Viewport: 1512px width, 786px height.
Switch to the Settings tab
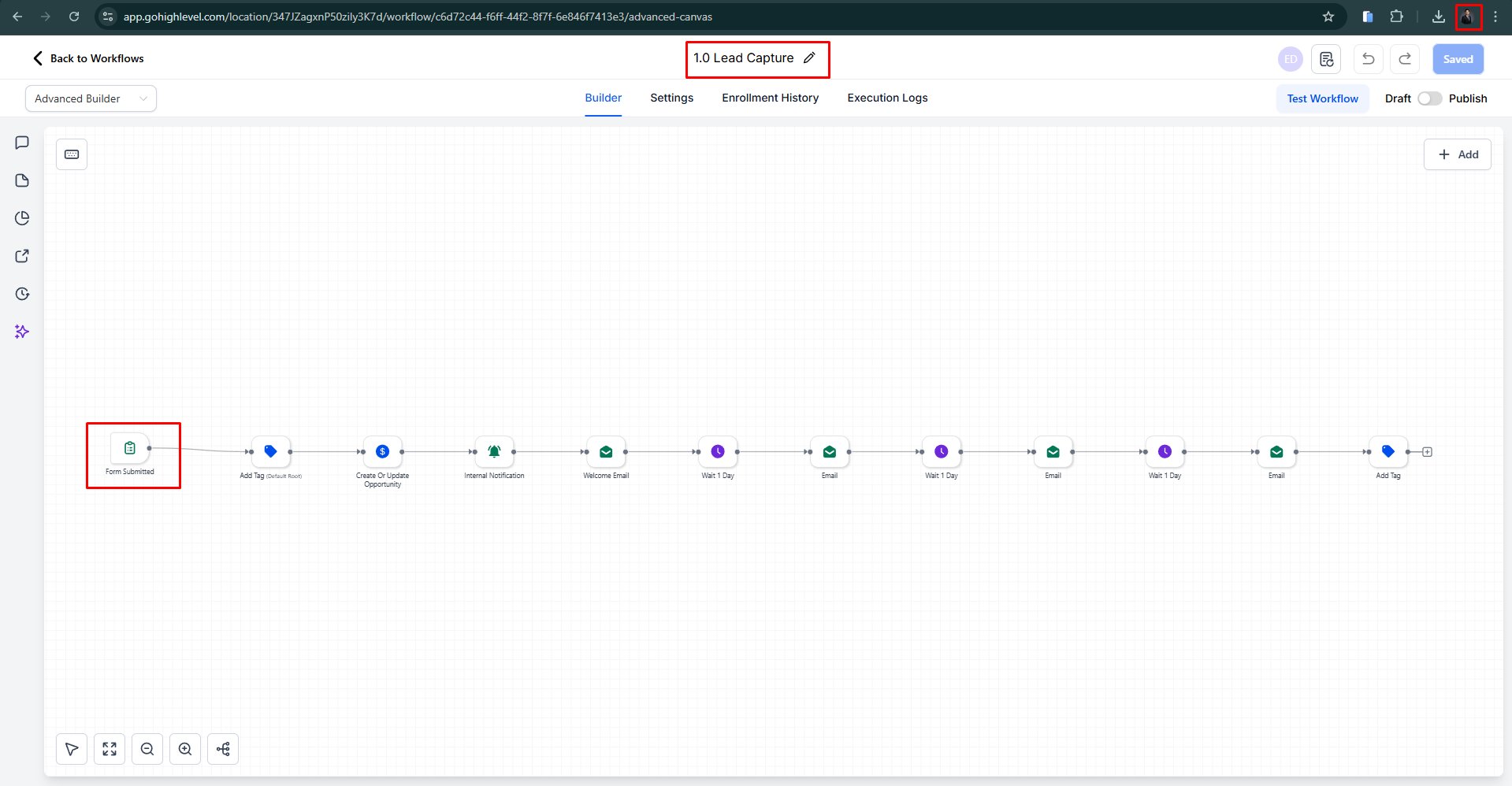pos(672,98)
